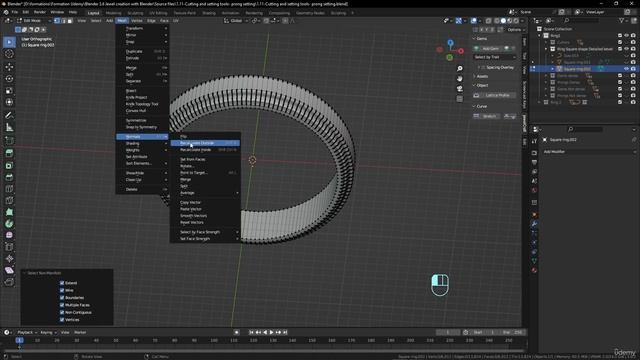Open the Edit Mode dropdown
Image resolution: width=640 pixels, height=360 pixels.
click(34, 20)
